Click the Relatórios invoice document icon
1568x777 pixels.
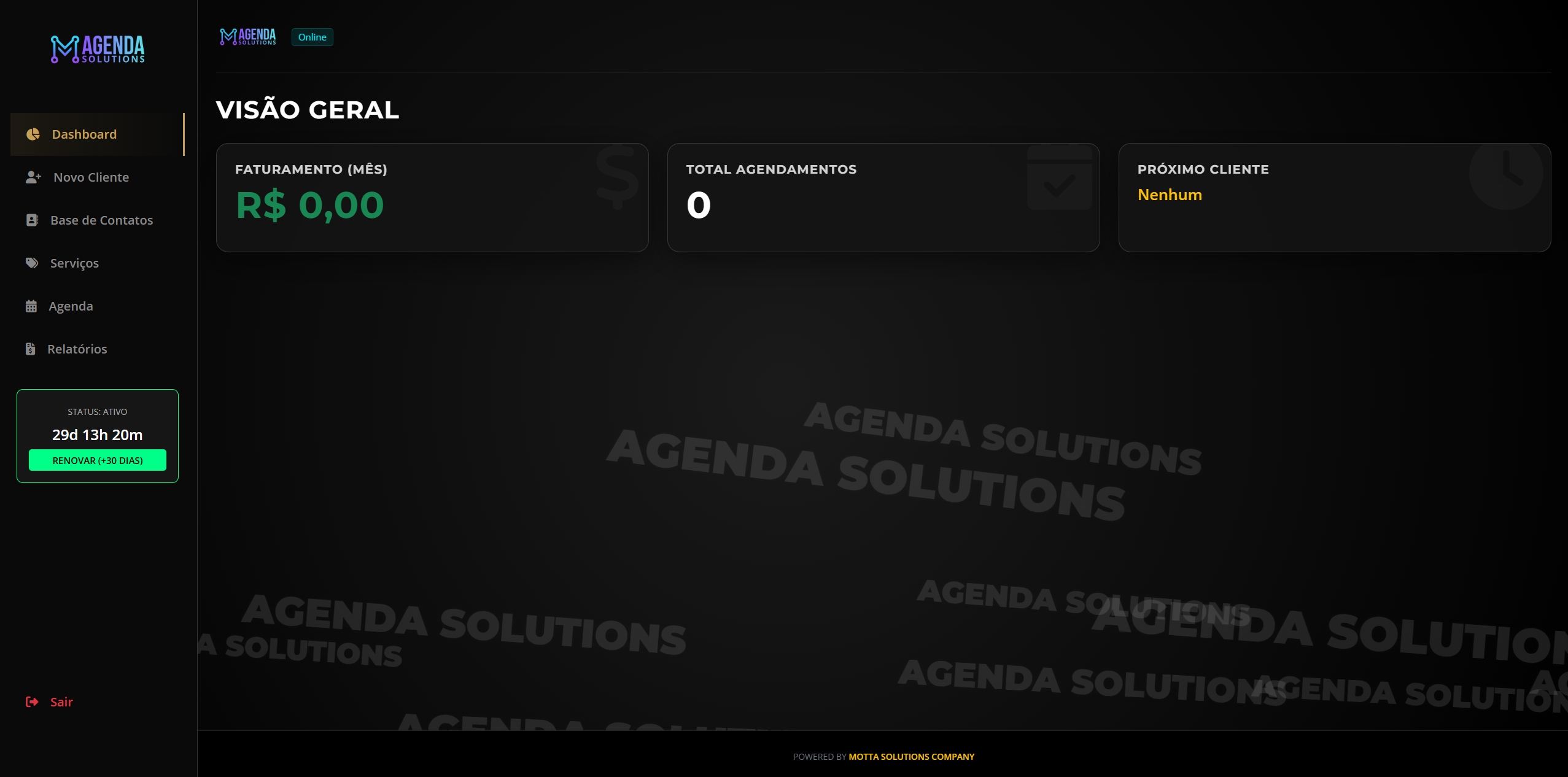tap(31, 349)
